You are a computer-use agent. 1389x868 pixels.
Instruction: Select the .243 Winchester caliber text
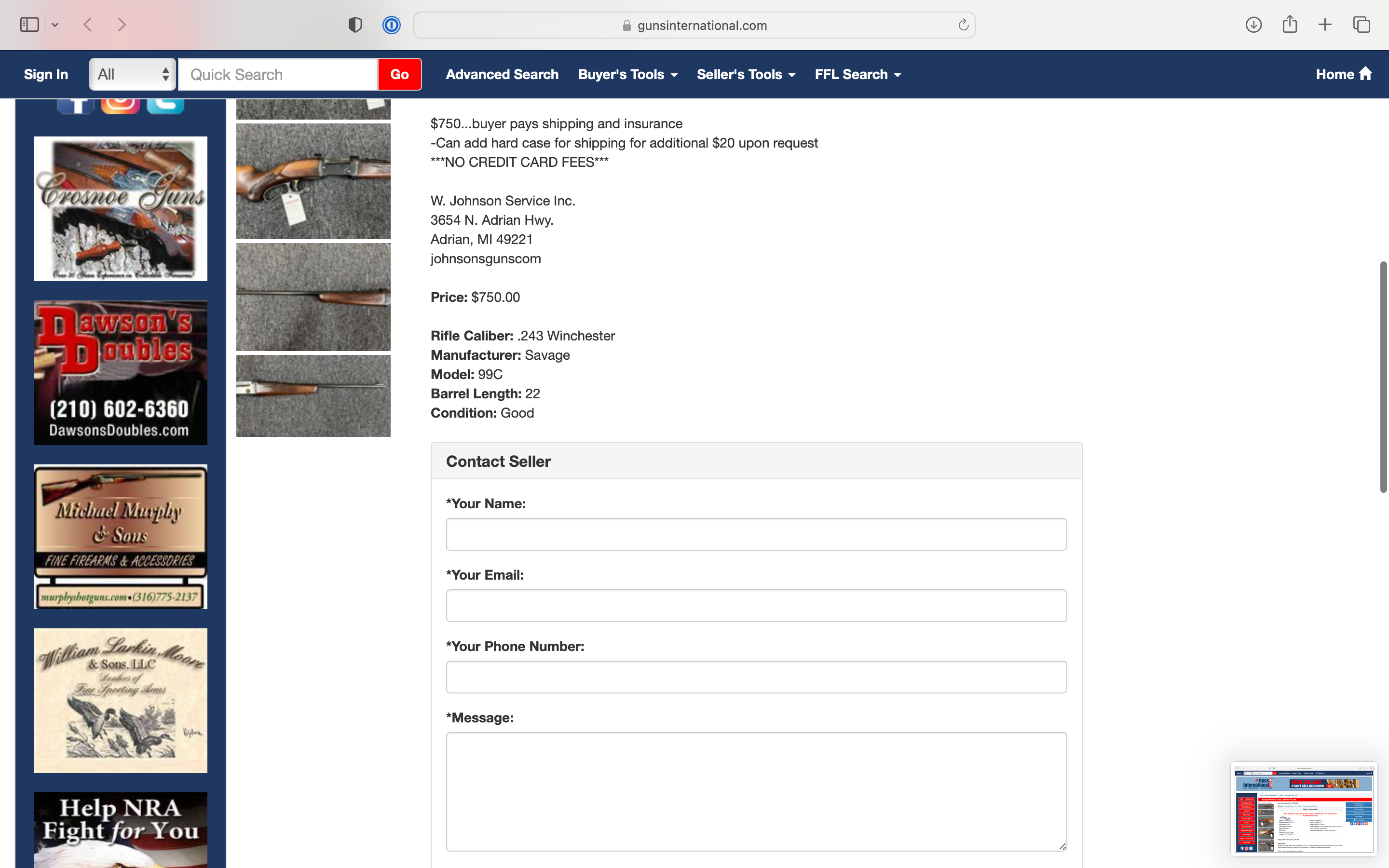point(566,336)
